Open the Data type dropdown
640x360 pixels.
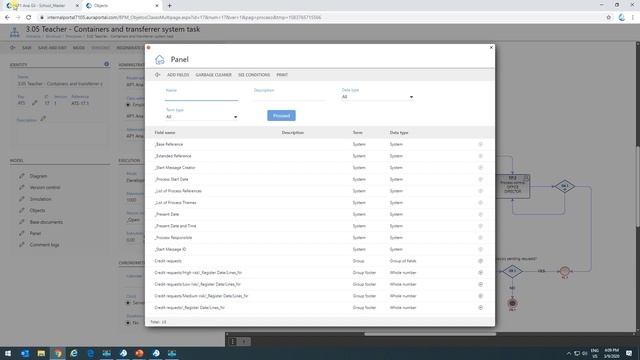(x=378, y=97)
